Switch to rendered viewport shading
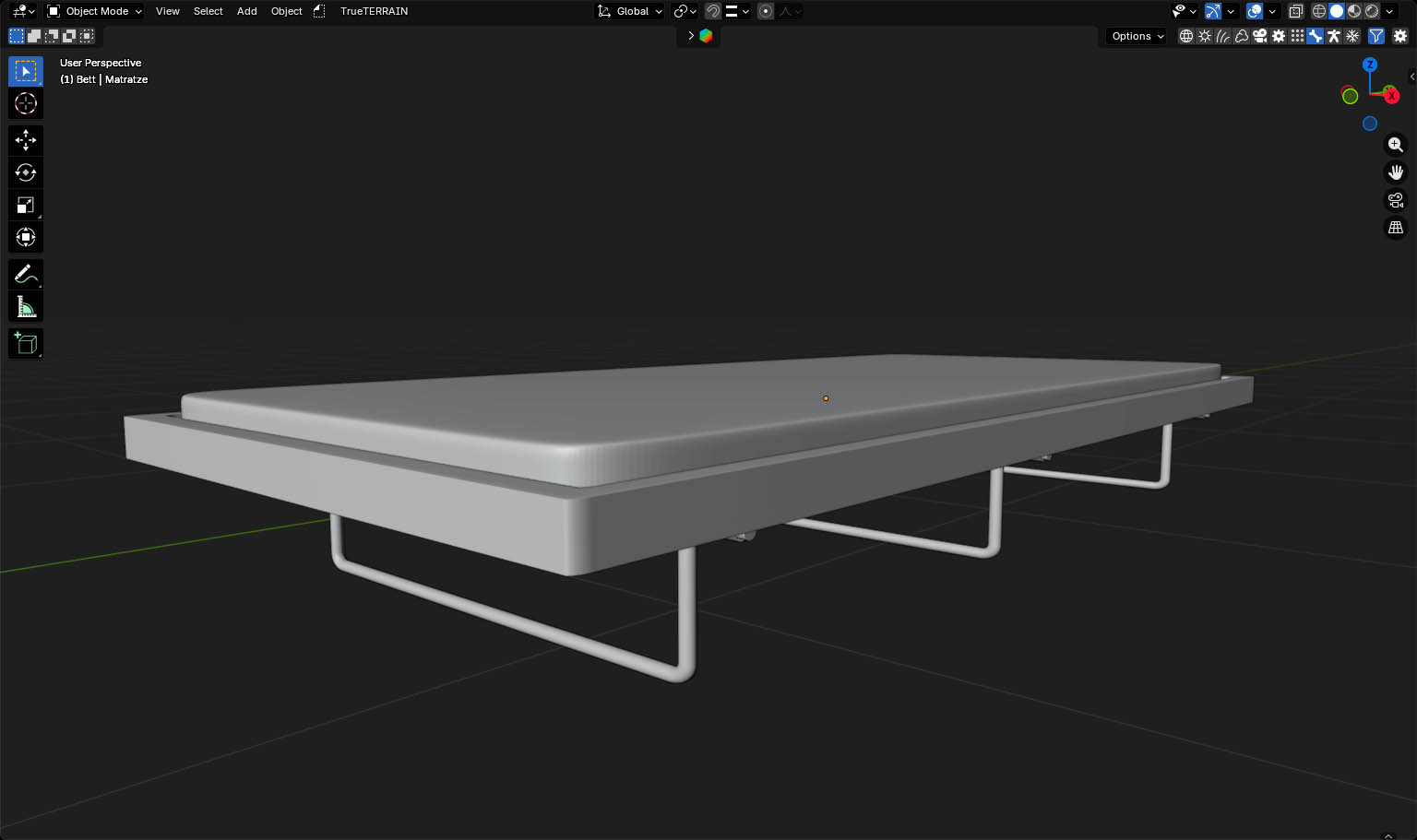 click(1372, 11)
